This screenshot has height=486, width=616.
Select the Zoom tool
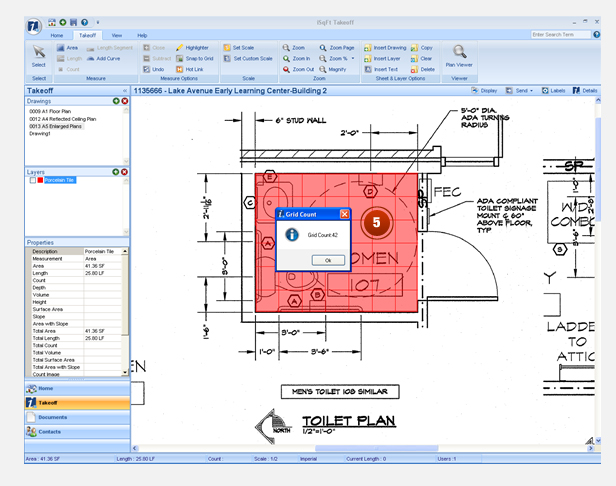click(x=294, y=48)
